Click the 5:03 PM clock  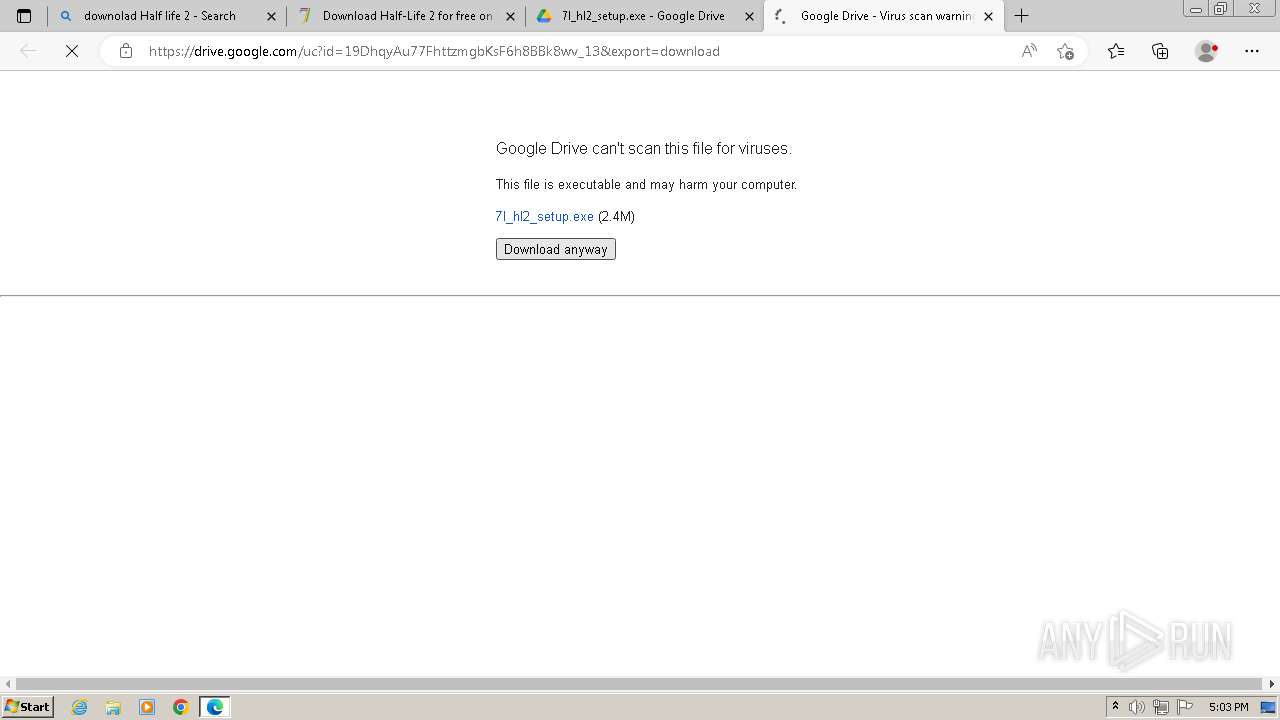(1228, 707)
